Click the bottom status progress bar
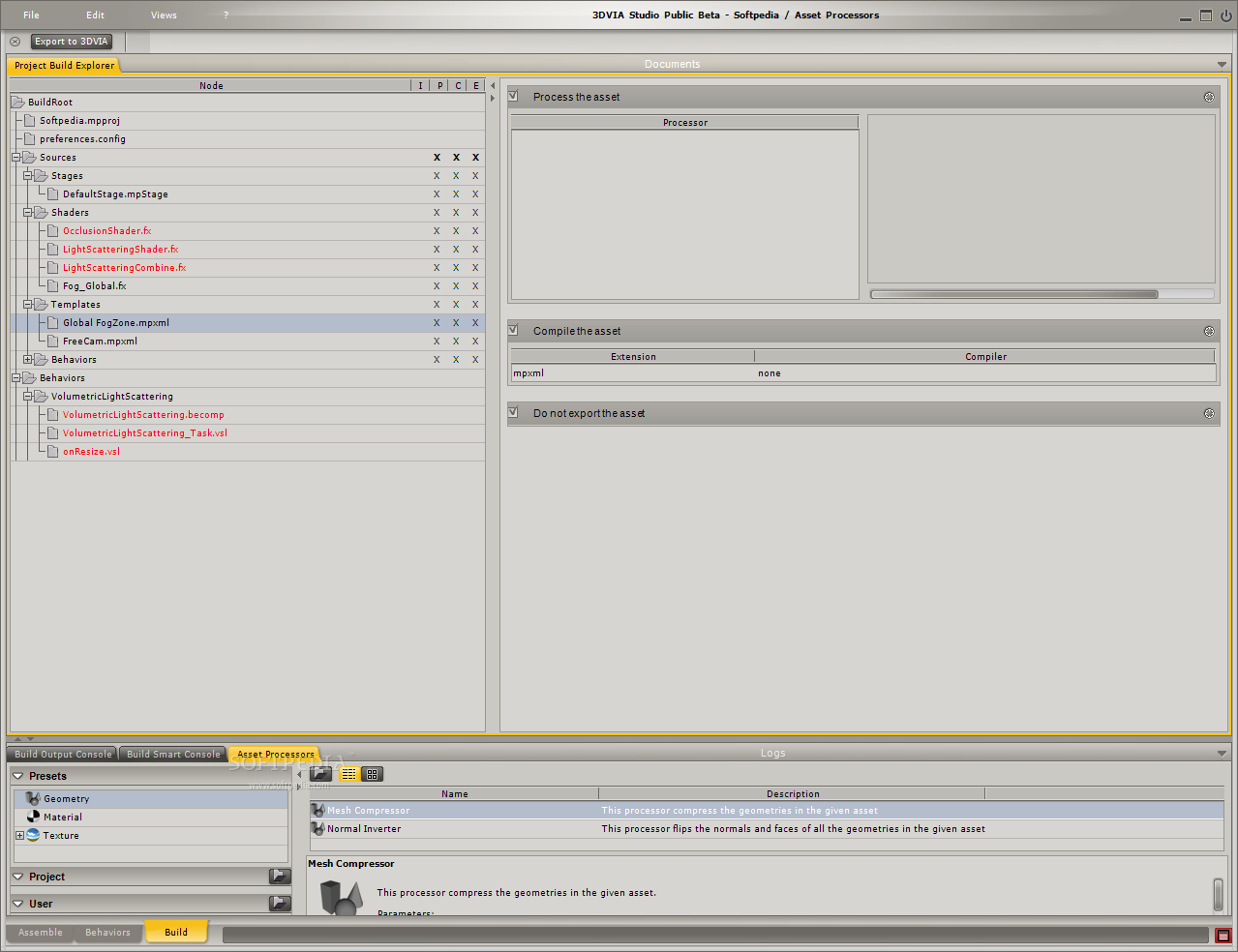The width and height of the screenshot is (1238, 952). pos(715,935)
